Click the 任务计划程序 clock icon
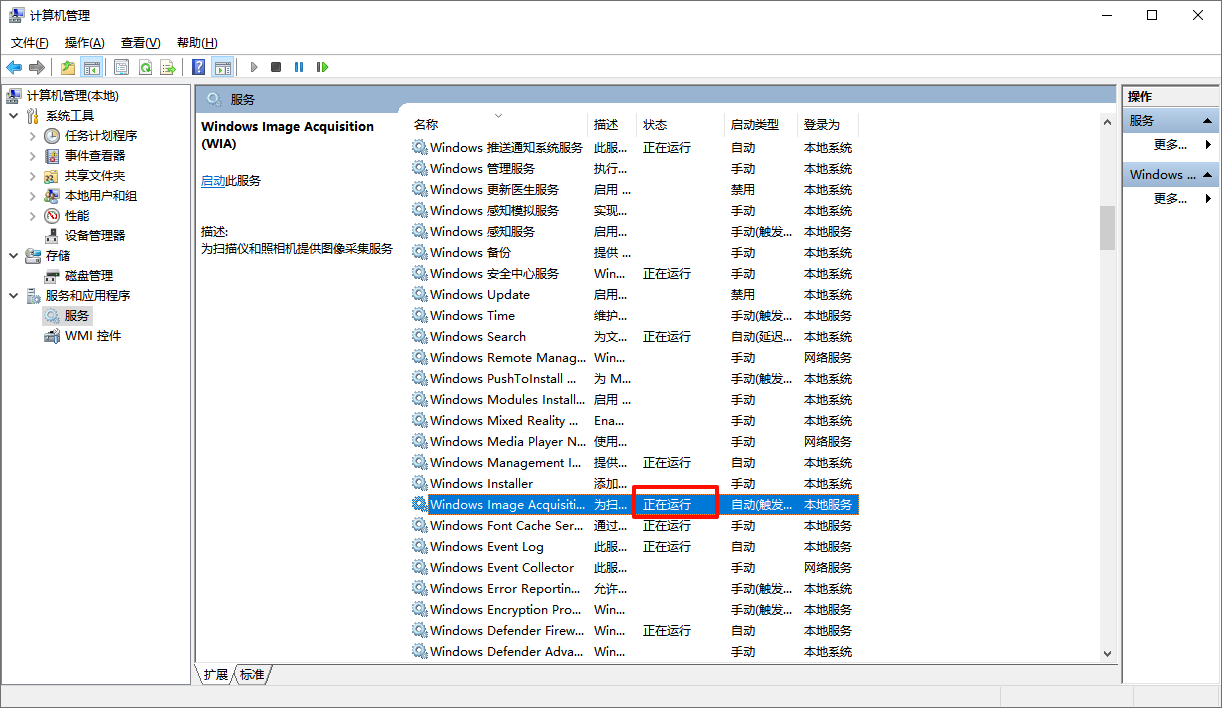1222x708 pixels. click(x=52, y=136)
